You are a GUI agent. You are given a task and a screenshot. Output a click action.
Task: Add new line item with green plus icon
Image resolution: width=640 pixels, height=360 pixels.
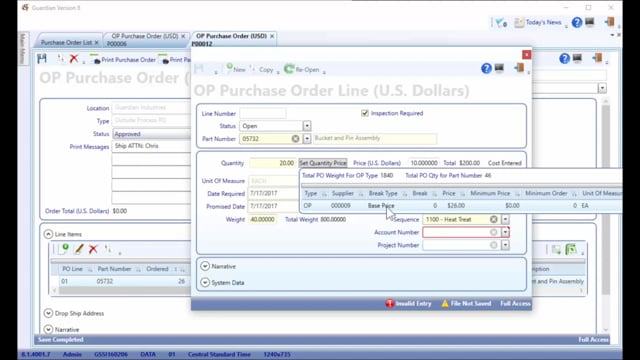tap(63, 249)
